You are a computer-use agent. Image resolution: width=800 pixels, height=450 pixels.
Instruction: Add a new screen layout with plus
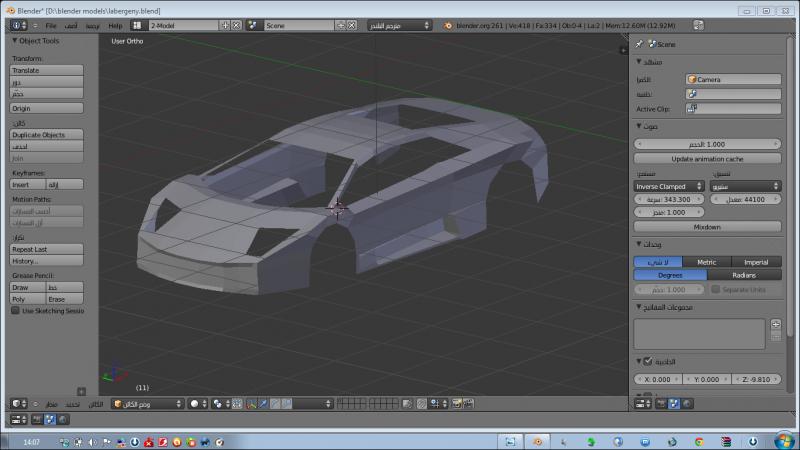pos(225,25)
